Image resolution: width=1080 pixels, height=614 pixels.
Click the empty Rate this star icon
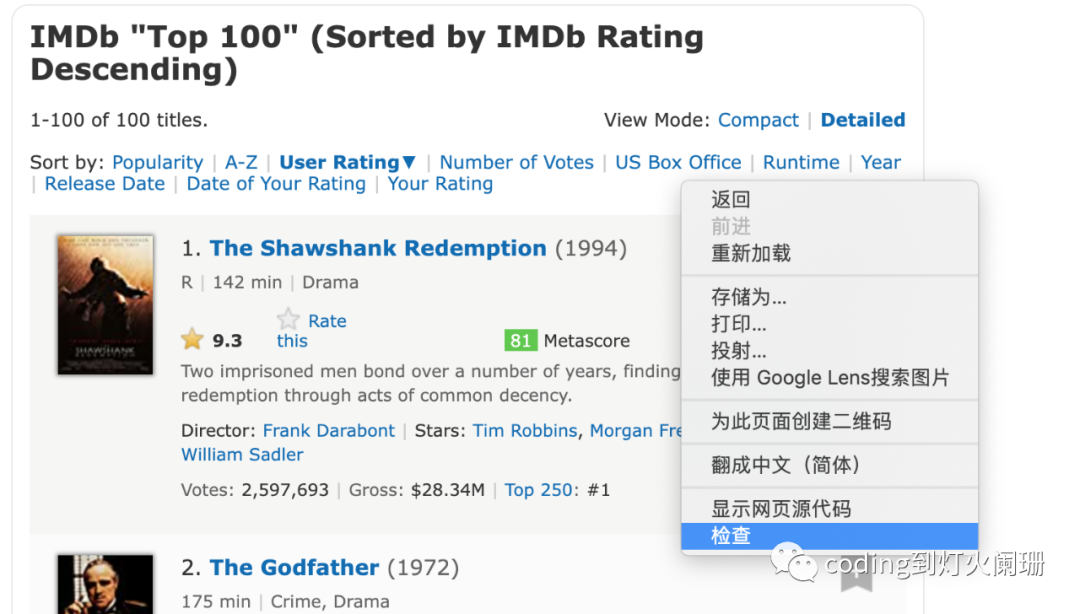tap(288, 319)
